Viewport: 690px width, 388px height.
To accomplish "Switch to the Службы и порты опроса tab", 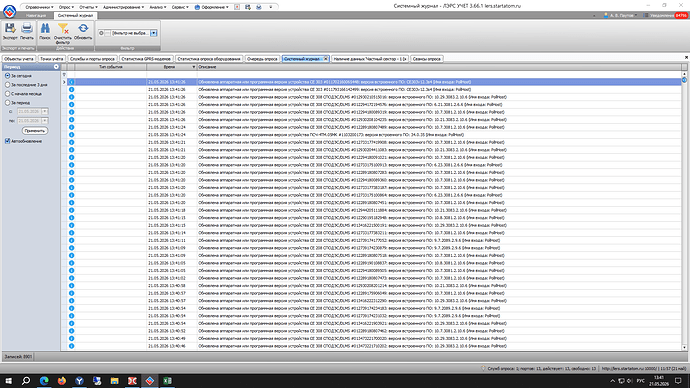I will click(92, 59).
